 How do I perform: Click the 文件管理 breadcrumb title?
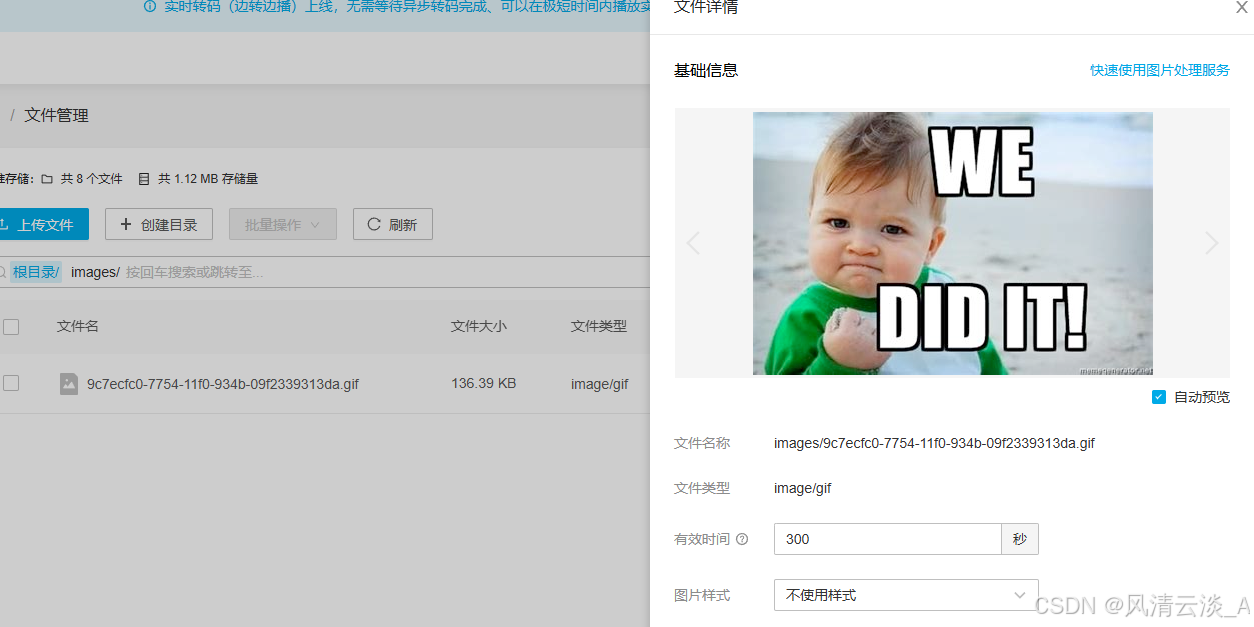pos(57,115)
